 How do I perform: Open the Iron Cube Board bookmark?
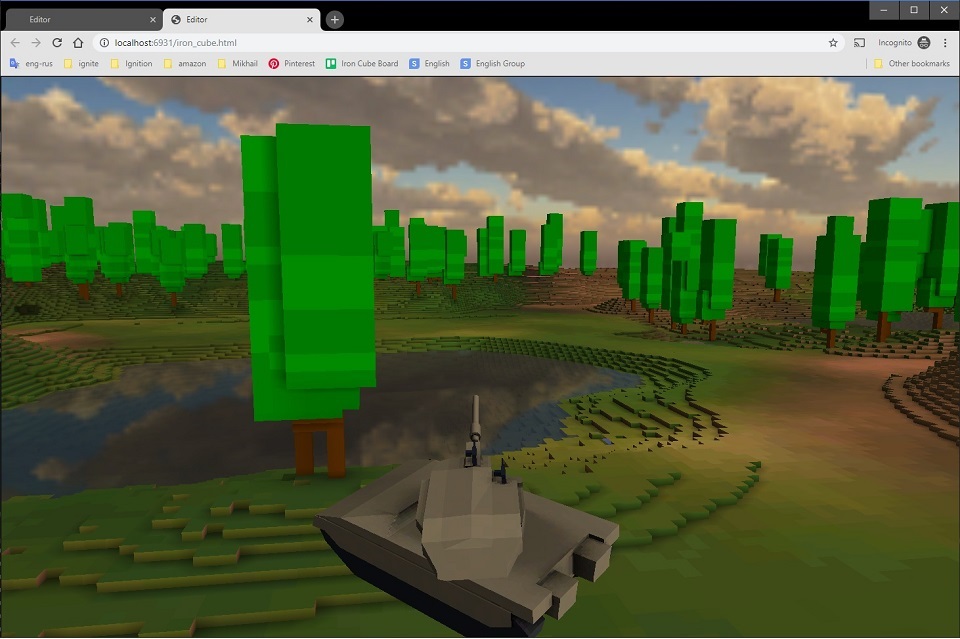click(x=362, y=63)
